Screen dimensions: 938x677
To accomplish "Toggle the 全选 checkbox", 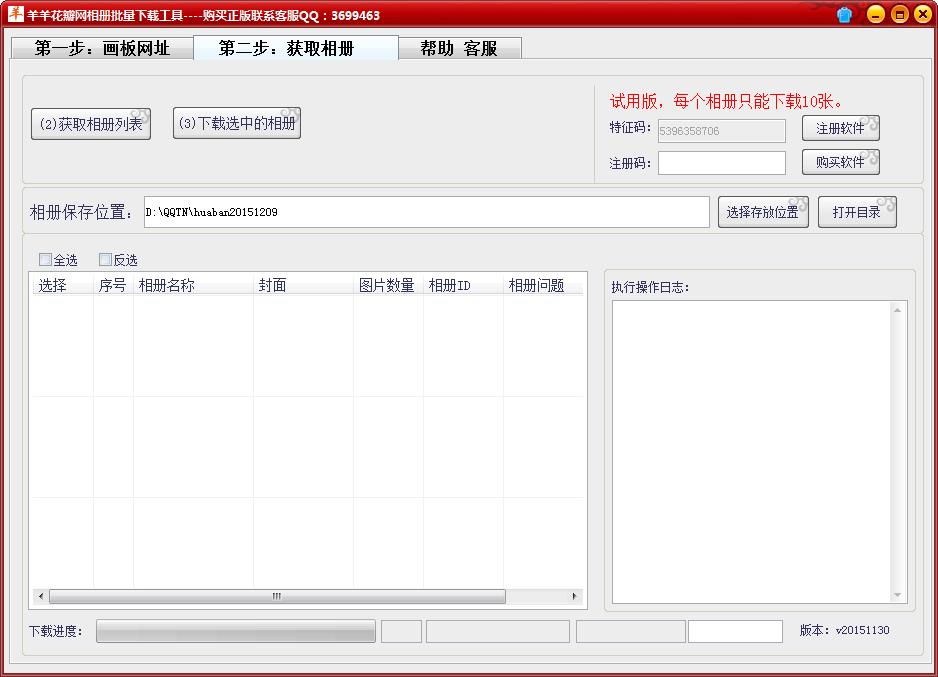I will click(45, 260).
